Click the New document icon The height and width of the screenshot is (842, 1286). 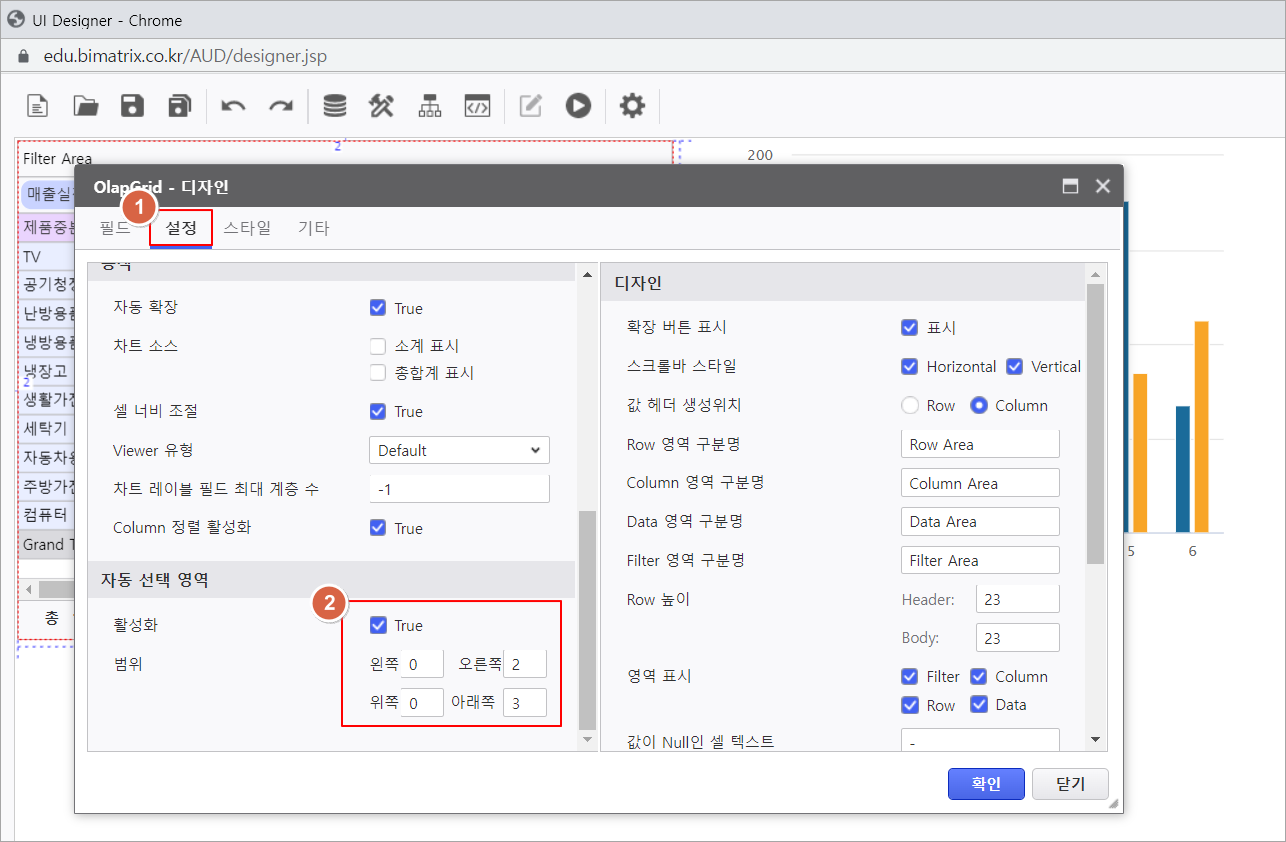pos(37,105)
